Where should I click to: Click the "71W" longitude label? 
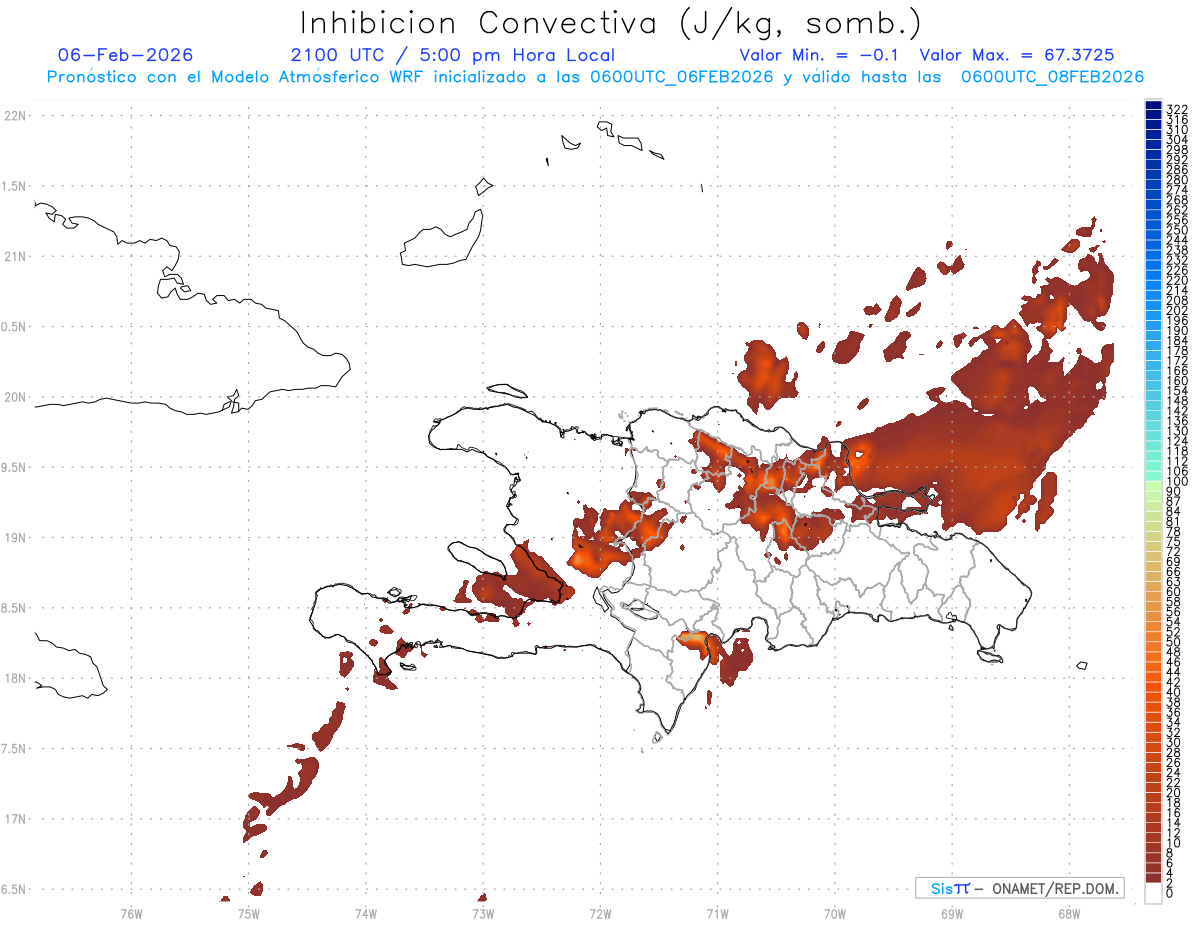pyautogui.click(x=717, y=913)
